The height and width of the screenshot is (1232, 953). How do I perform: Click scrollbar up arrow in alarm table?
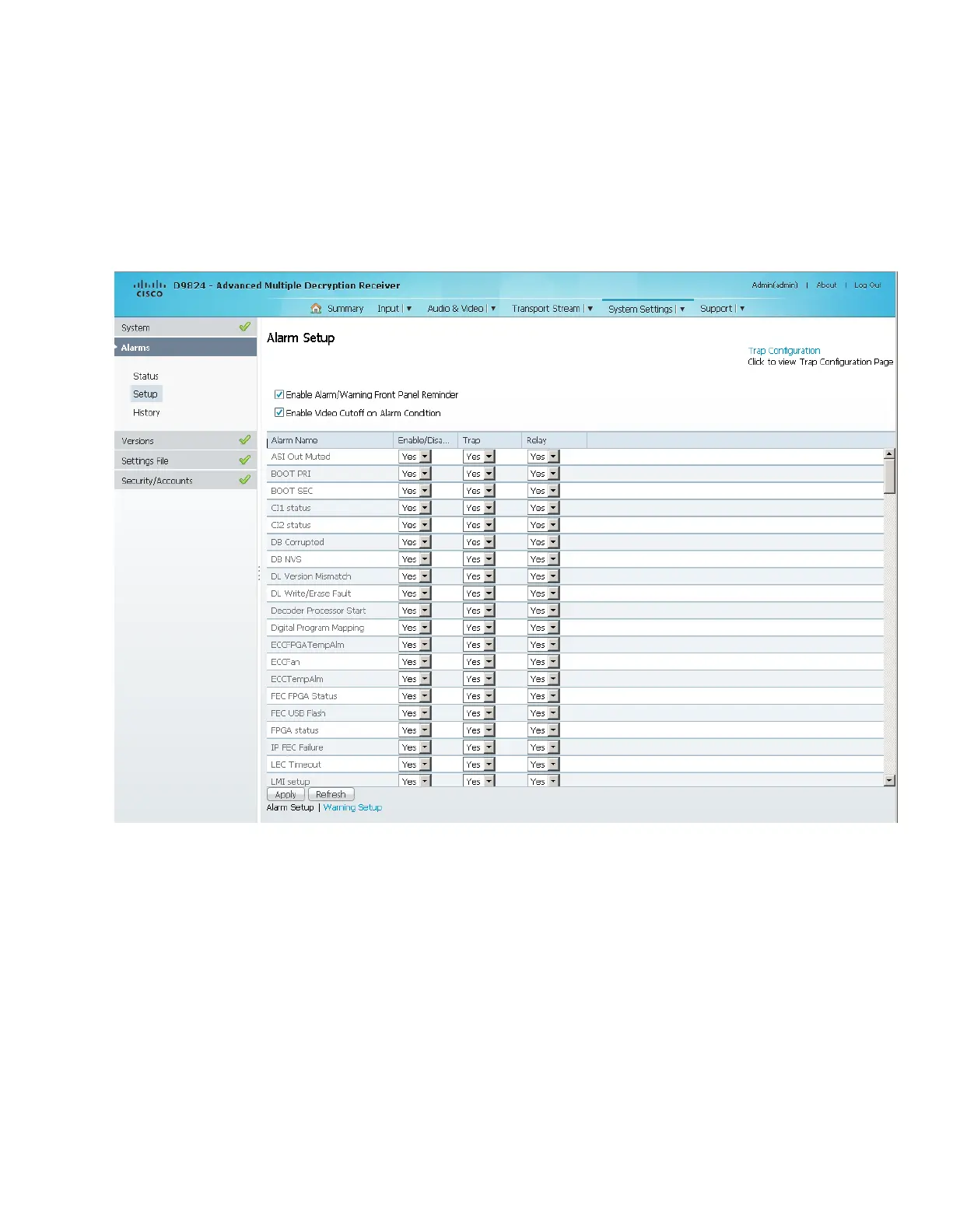click(x=889, y=454)
